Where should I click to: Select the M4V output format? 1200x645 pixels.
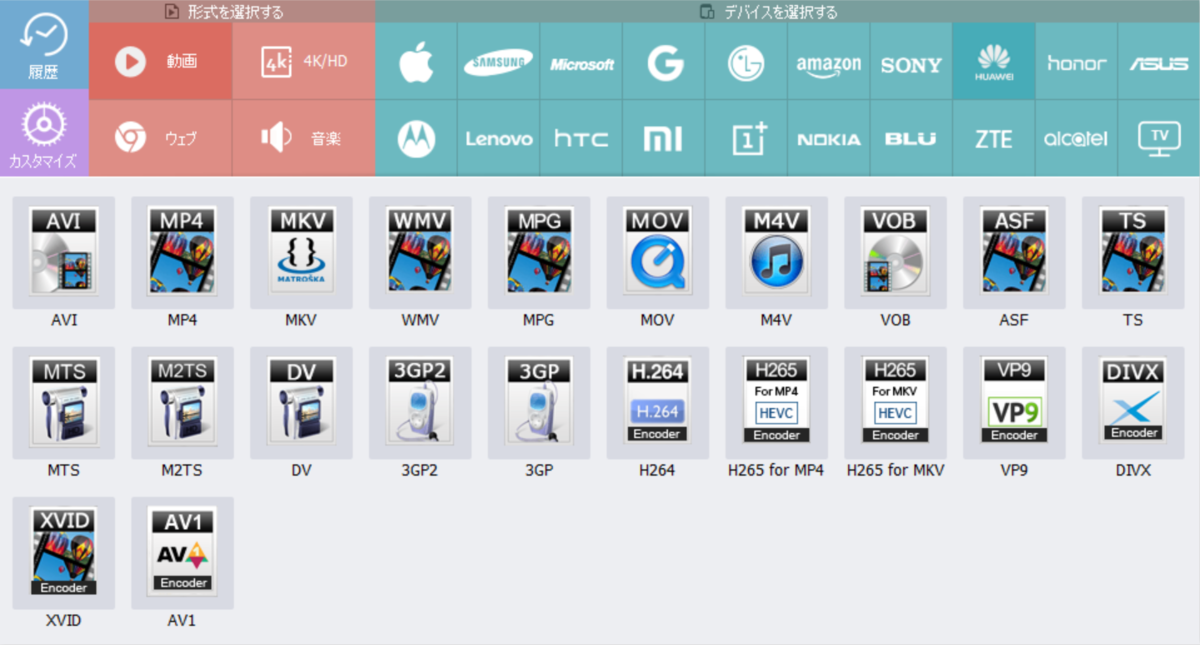click(x=777, y=253)
